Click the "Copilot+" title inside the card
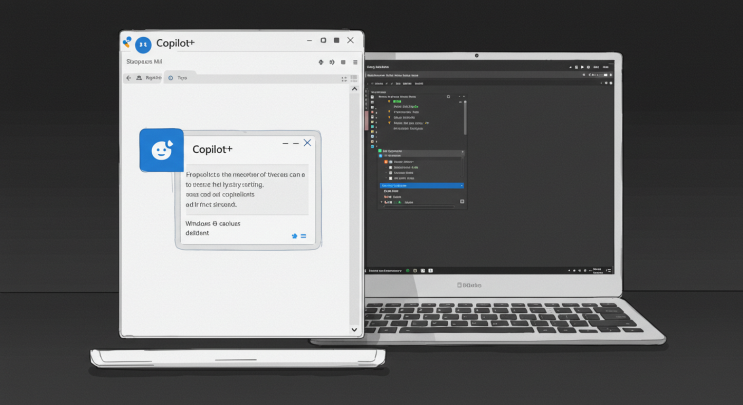743x405 pixels. (x=212, y=150)
